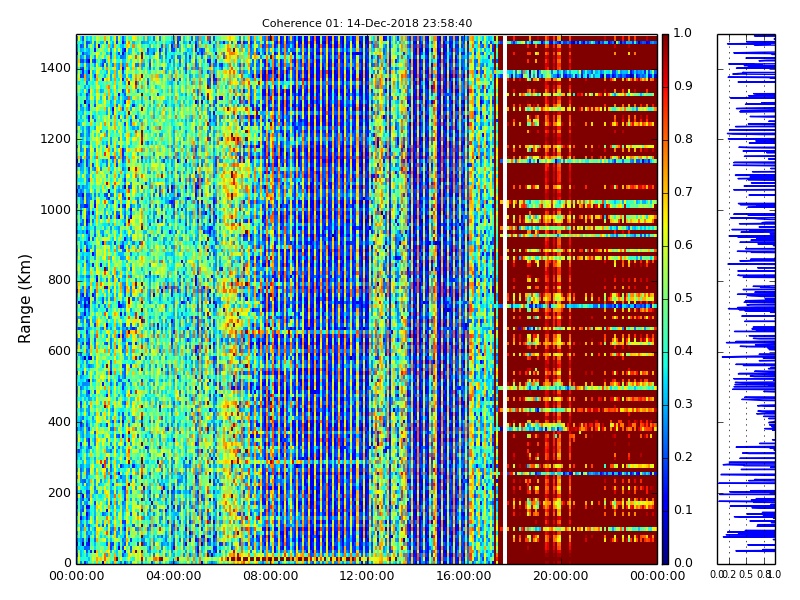This screenshot has width=800, height=600.
Task: Click the 0.5 tick under the profile plot
Action: [746, 574]
